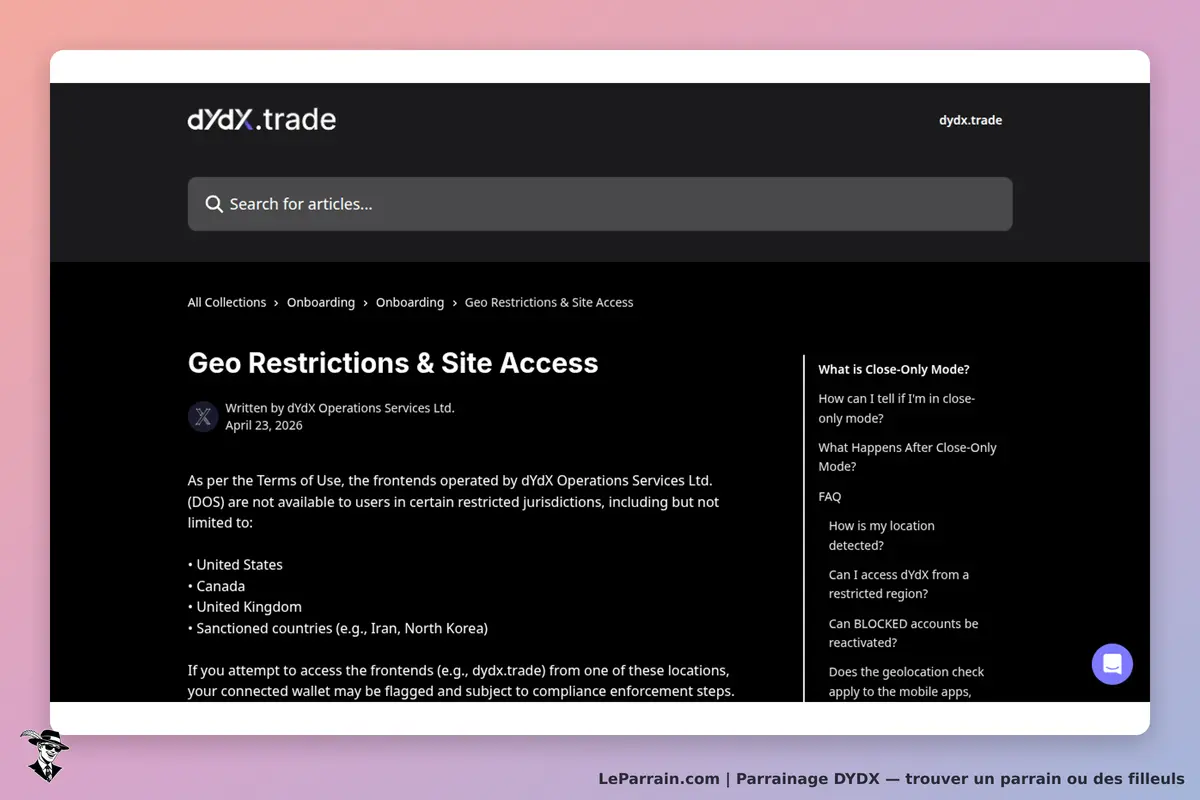Open the chat messenger bubble
This screenshot has width=1200, height=800.
click(x=1112, y=664)
